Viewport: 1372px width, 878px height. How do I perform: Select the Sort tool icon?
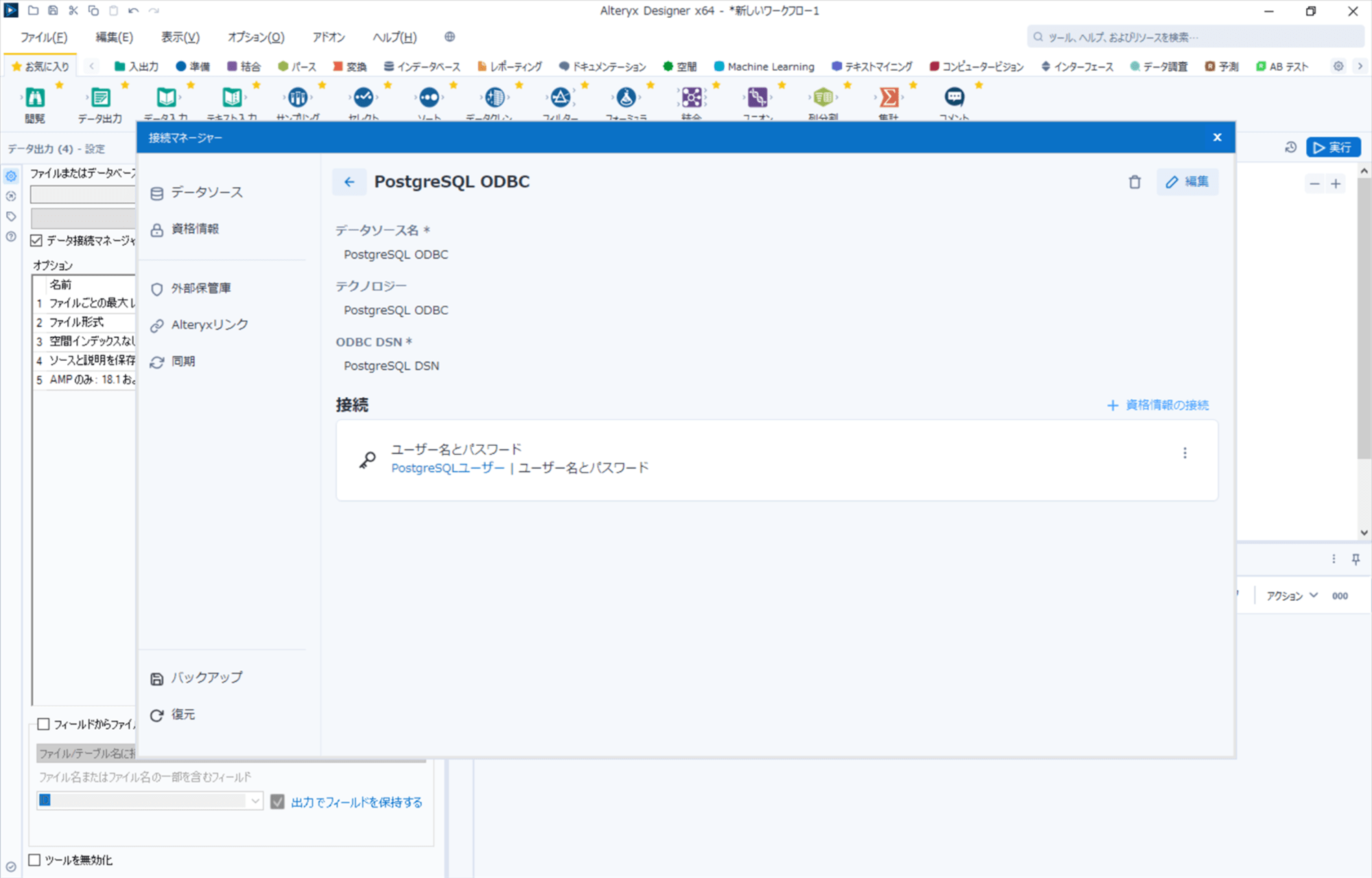[429, 97]
